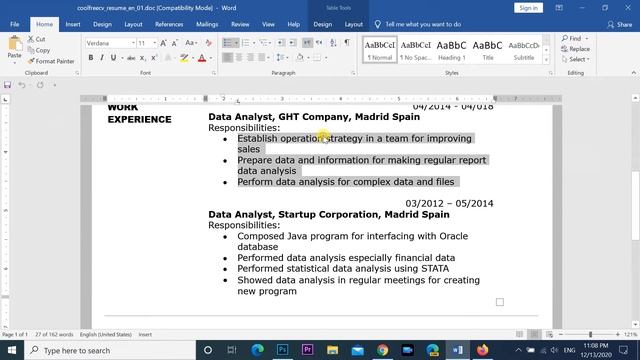Toggle italic formatting
Image resolution: width=640 pixels, height=360 pixels.
(102, 58)
